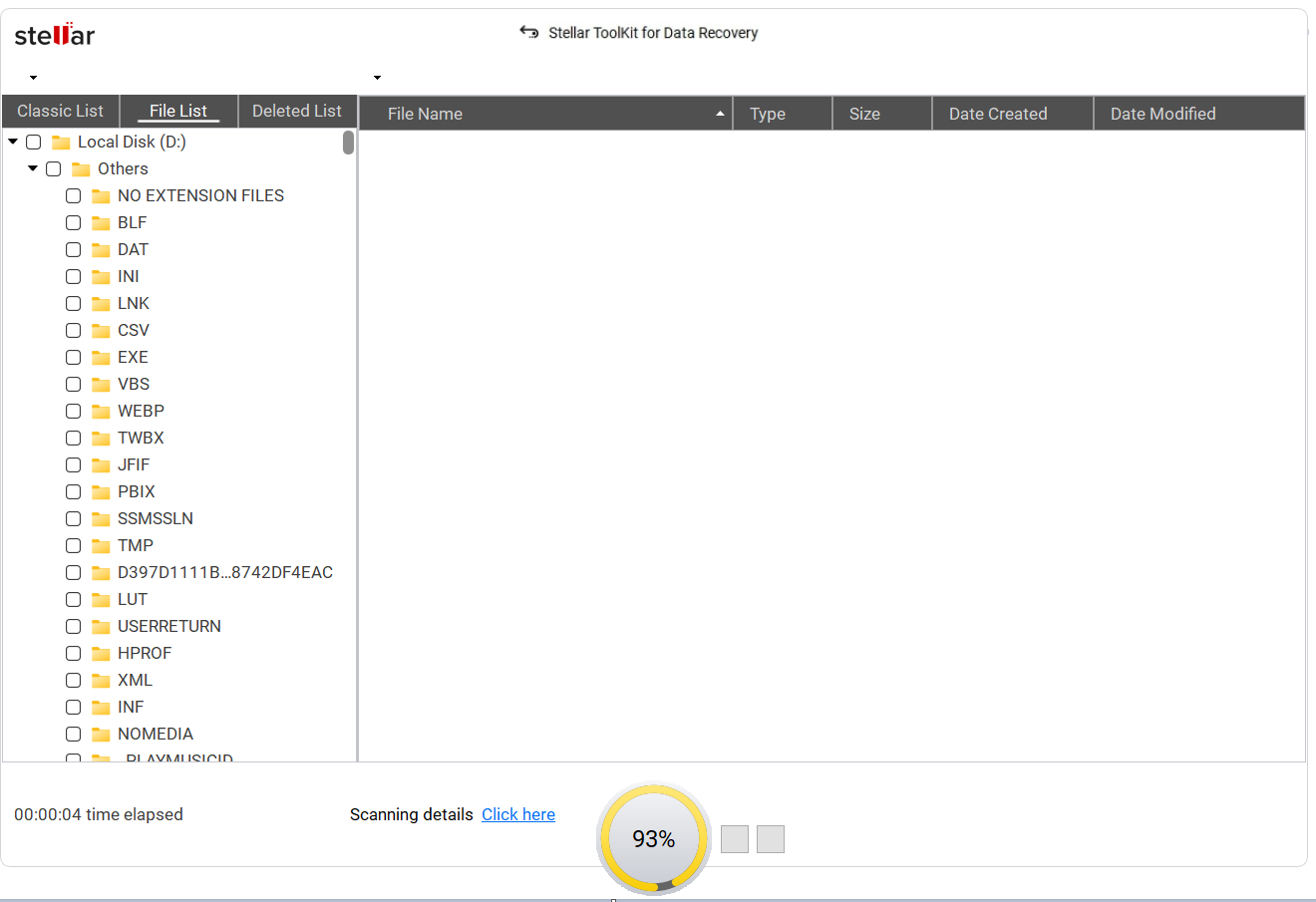Select the PBIX folder name
1316x902 pixels.
(x=137, y=492)
